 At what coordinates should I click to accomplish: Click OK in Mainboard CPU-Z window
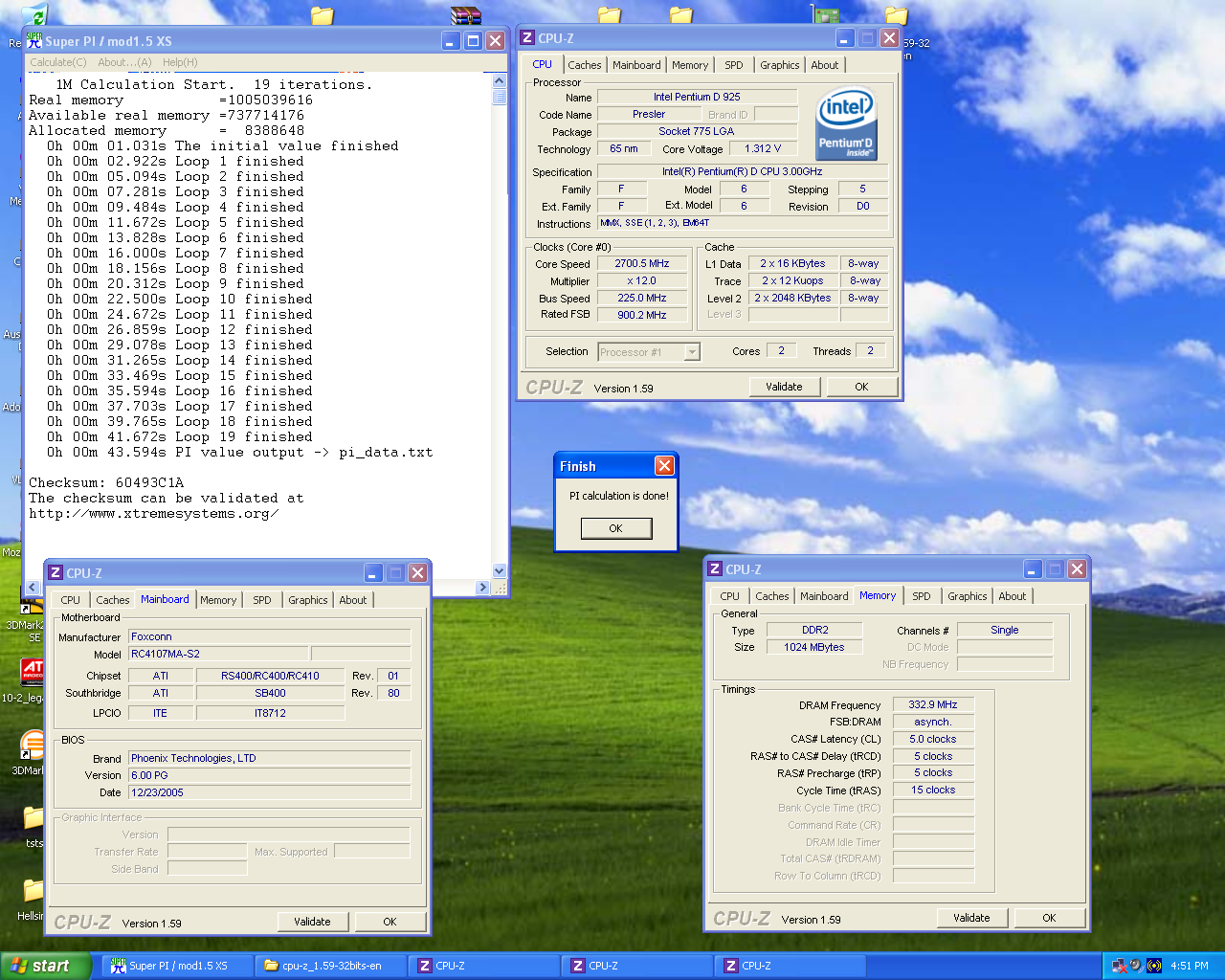pyautogui.click(x=390, y=922)
